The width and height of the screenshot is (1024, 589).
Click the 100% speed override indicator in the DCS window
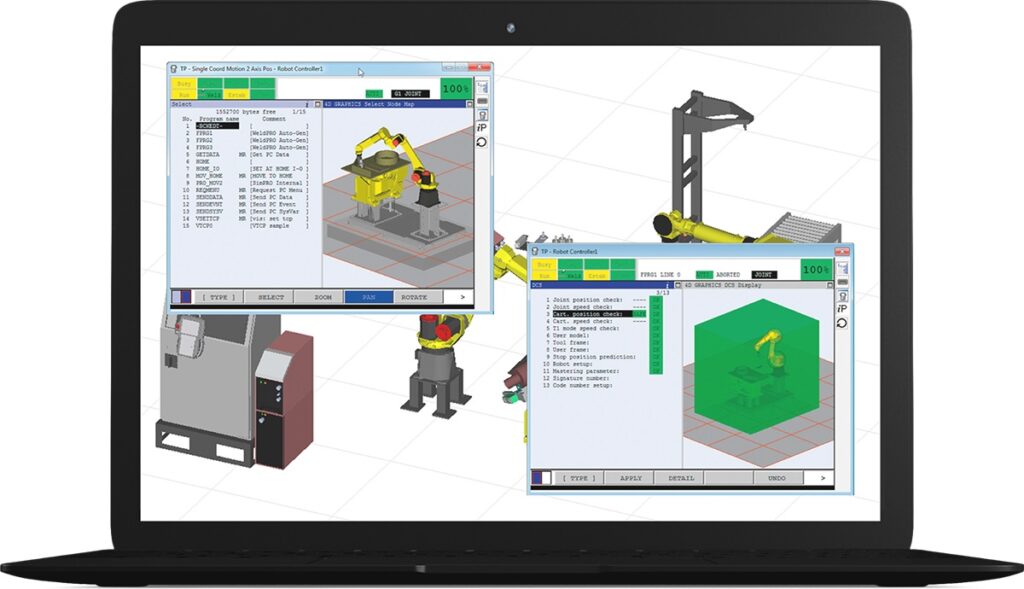(815, 269)
